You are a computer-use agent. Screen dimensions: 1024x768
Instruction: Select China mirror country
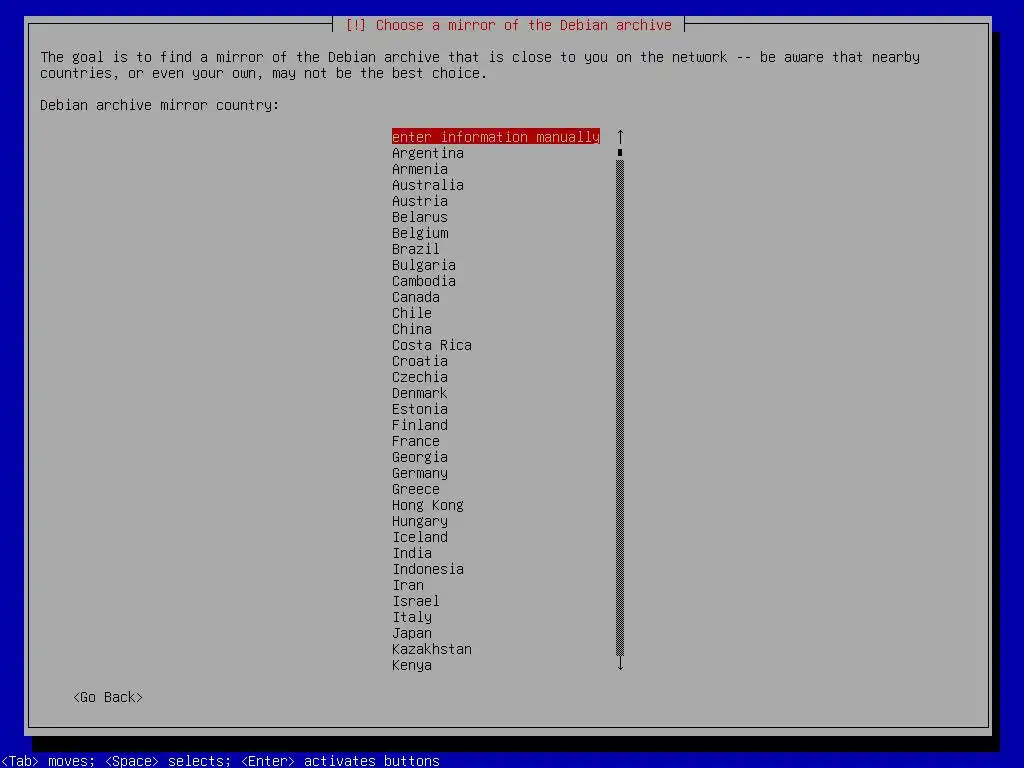pos(411,328)
